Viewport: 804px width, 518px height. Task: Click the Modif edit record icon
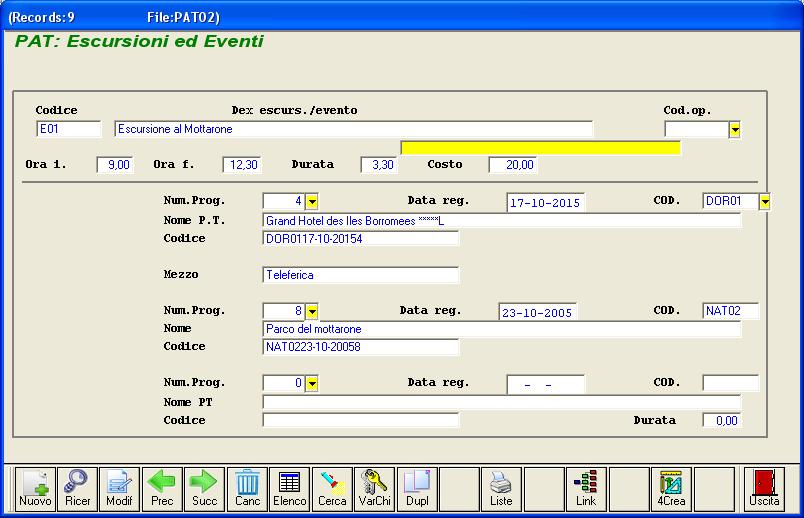pos(119,489)
